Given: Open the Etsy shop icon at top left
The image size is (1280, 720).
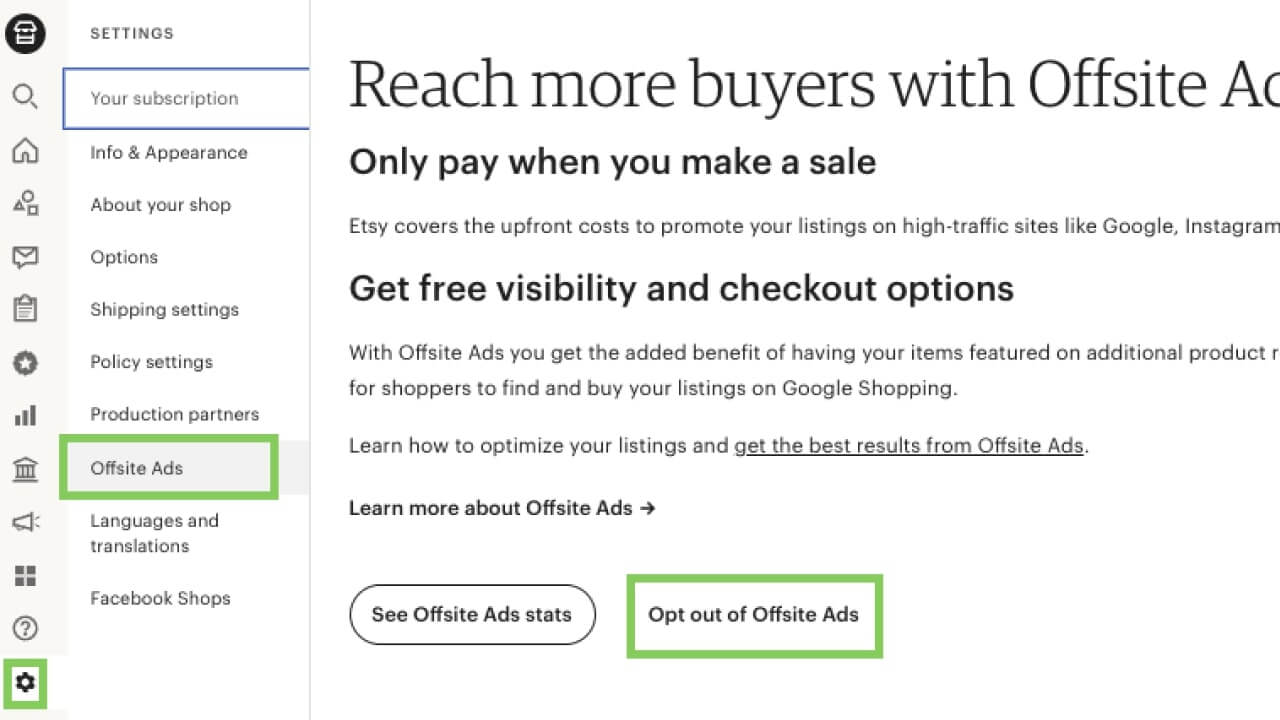Looking at the screenshot, I should 25,33.
